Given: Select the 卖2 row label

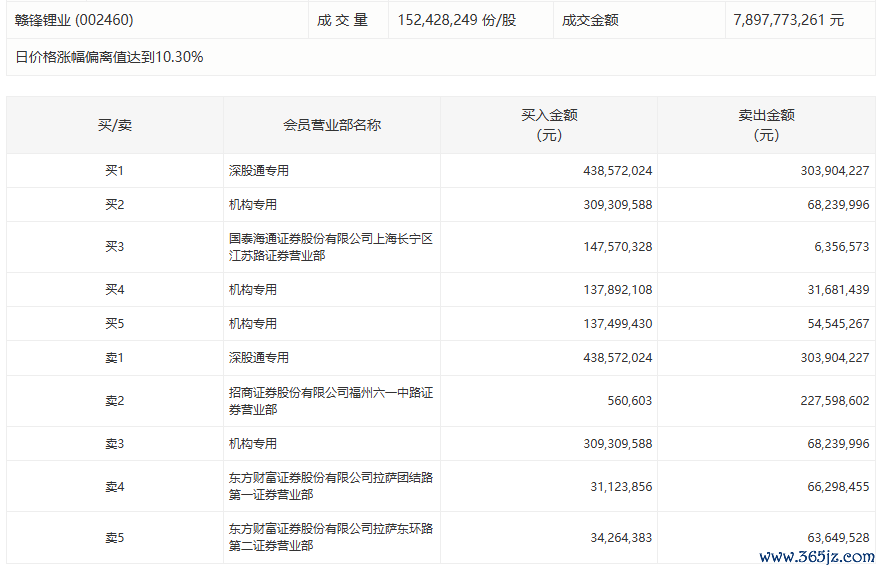Looking at the screenshot, I should tap(115, 401).
